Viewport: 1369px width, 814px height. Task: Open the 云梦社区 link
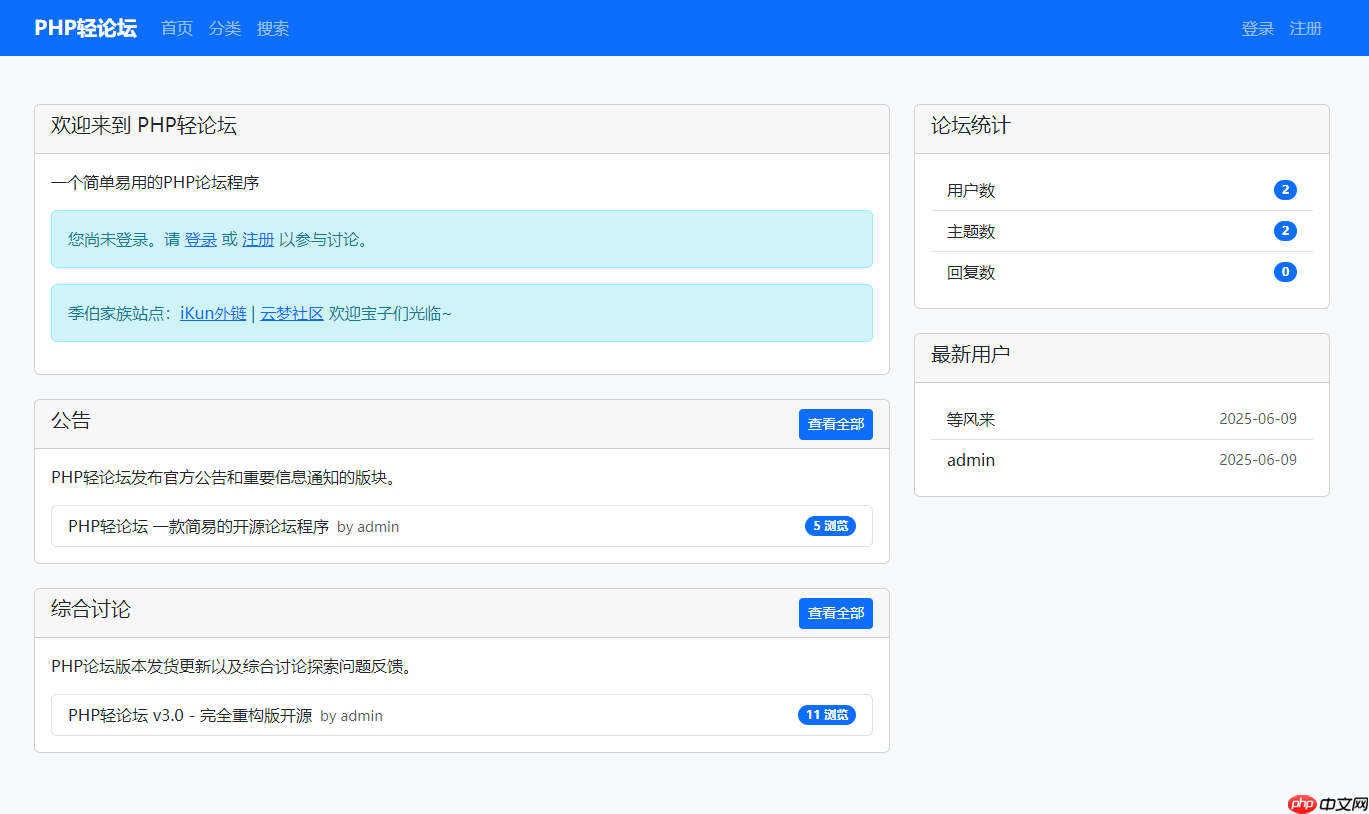(x=291, y=312)
